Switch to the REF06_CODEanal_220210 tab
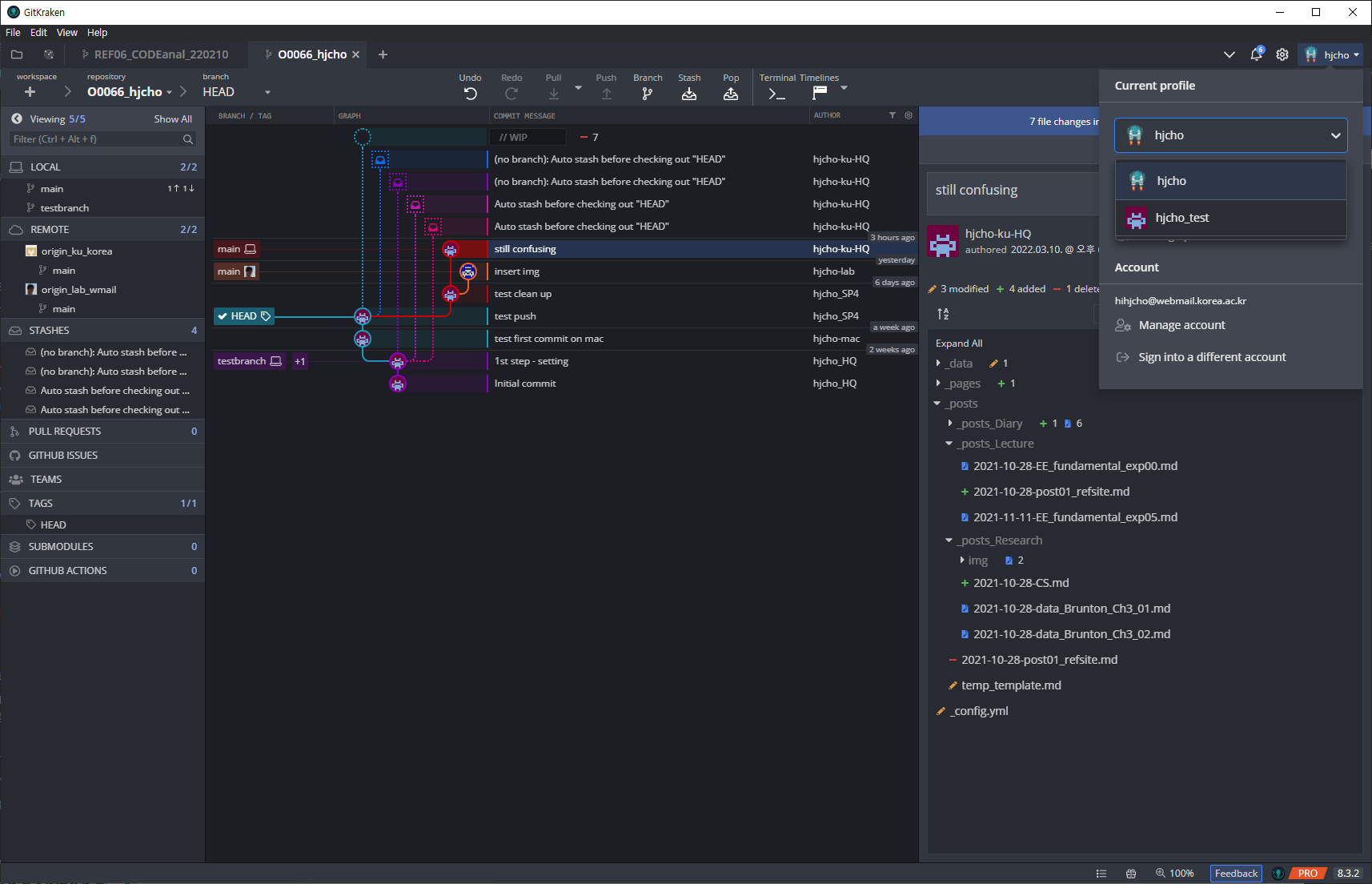Viewport: 1372px width, 884px height. (x=160, y=54)
